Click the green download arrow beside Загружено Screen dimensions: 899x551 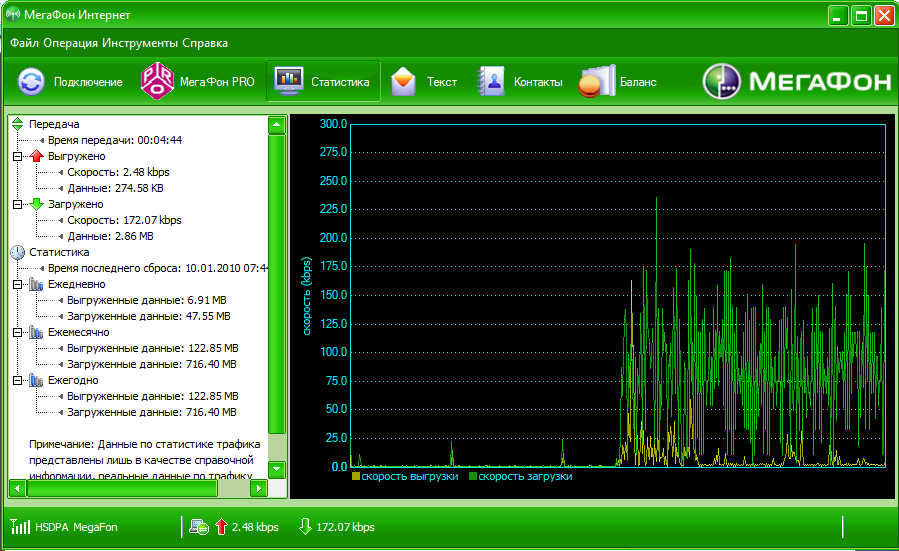[37, 204]
